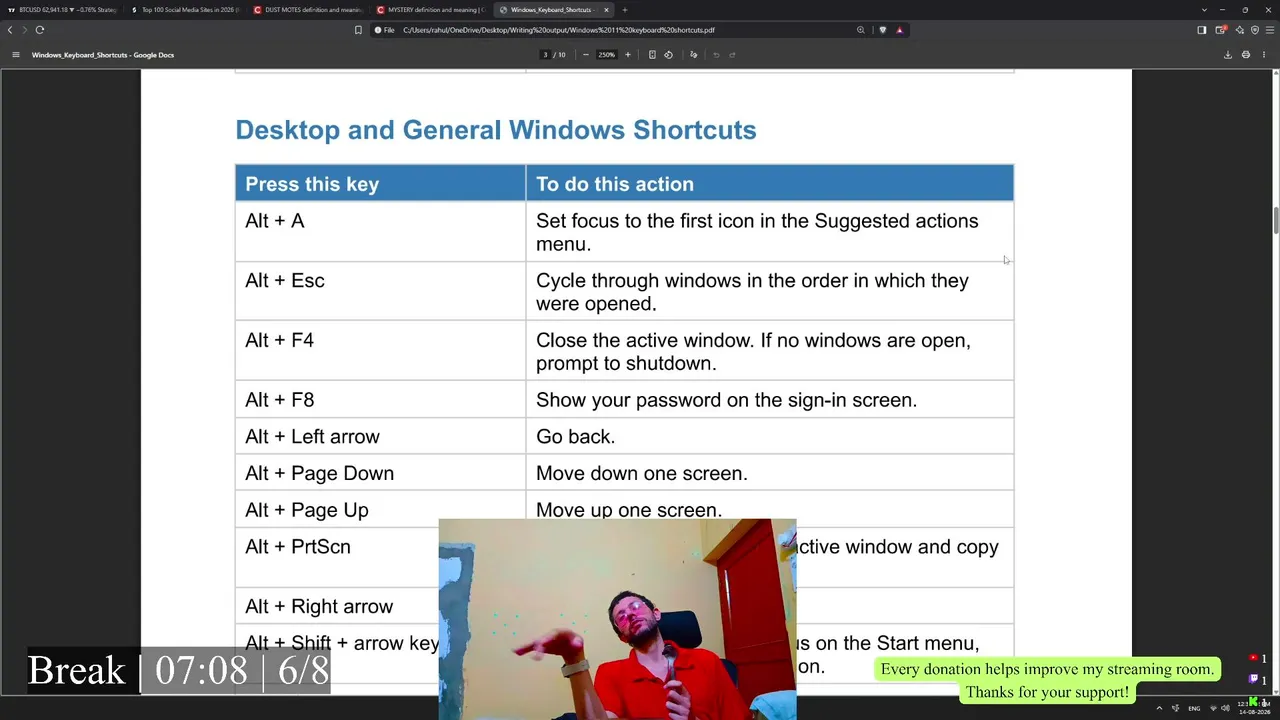The image size is (1280, 720).
Task: Click the address bar zoom magnifier icon
Action: [860, 30]
